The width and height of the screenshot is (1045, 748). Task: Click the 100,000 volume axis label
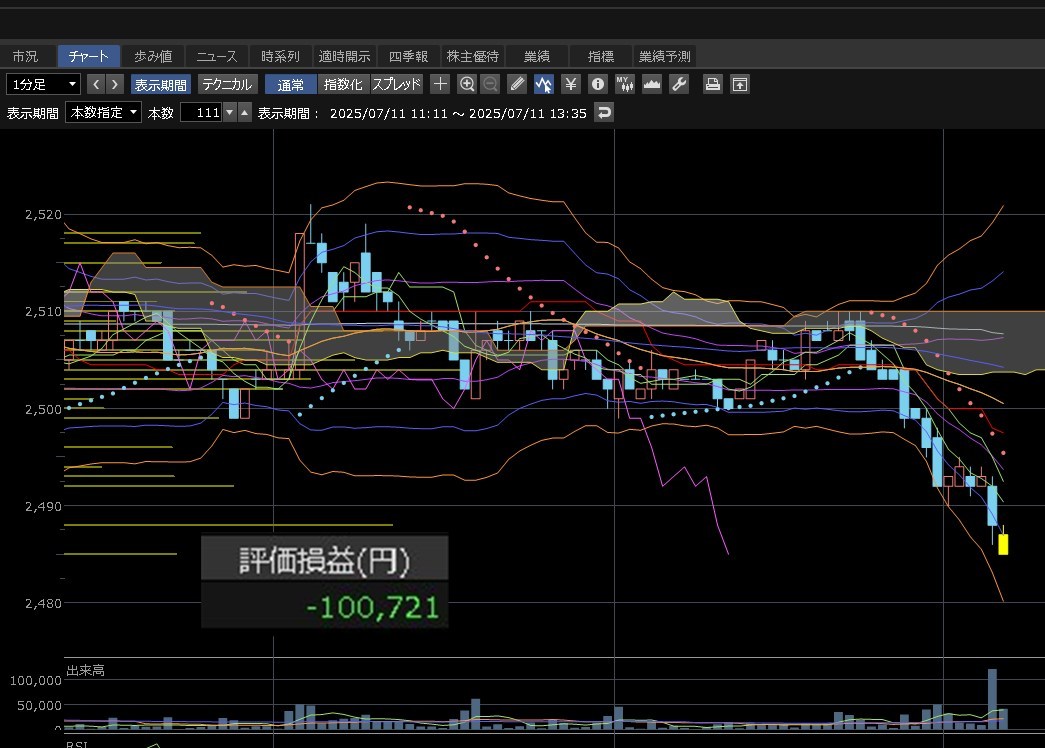tap(35, 681)
